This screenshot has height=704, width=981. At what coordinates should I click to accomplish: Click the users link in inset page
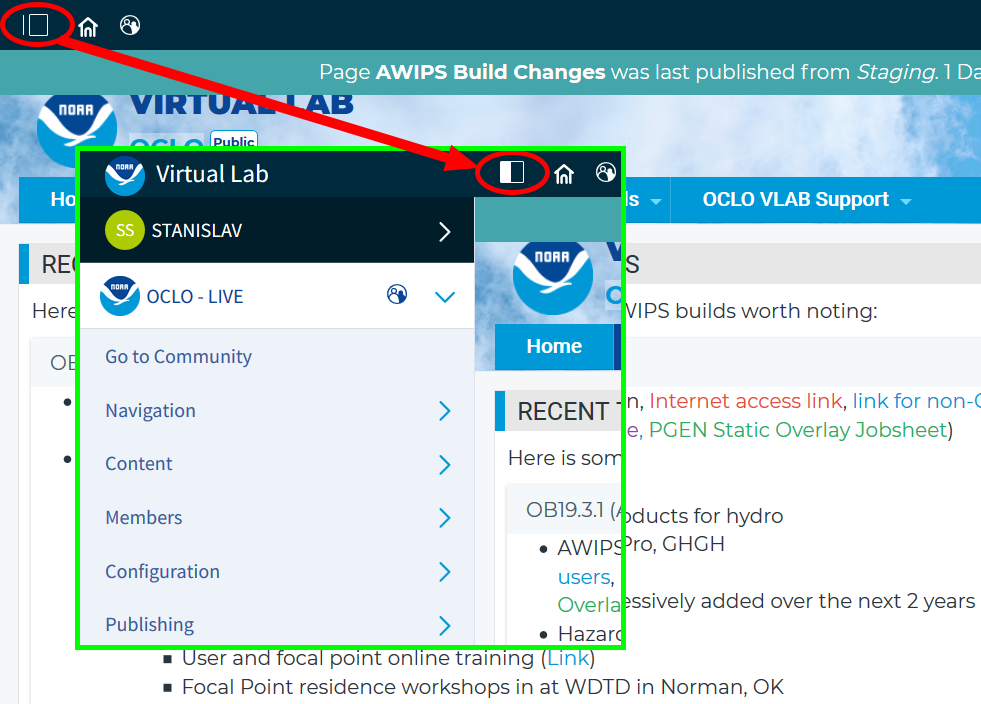point(584,576)
